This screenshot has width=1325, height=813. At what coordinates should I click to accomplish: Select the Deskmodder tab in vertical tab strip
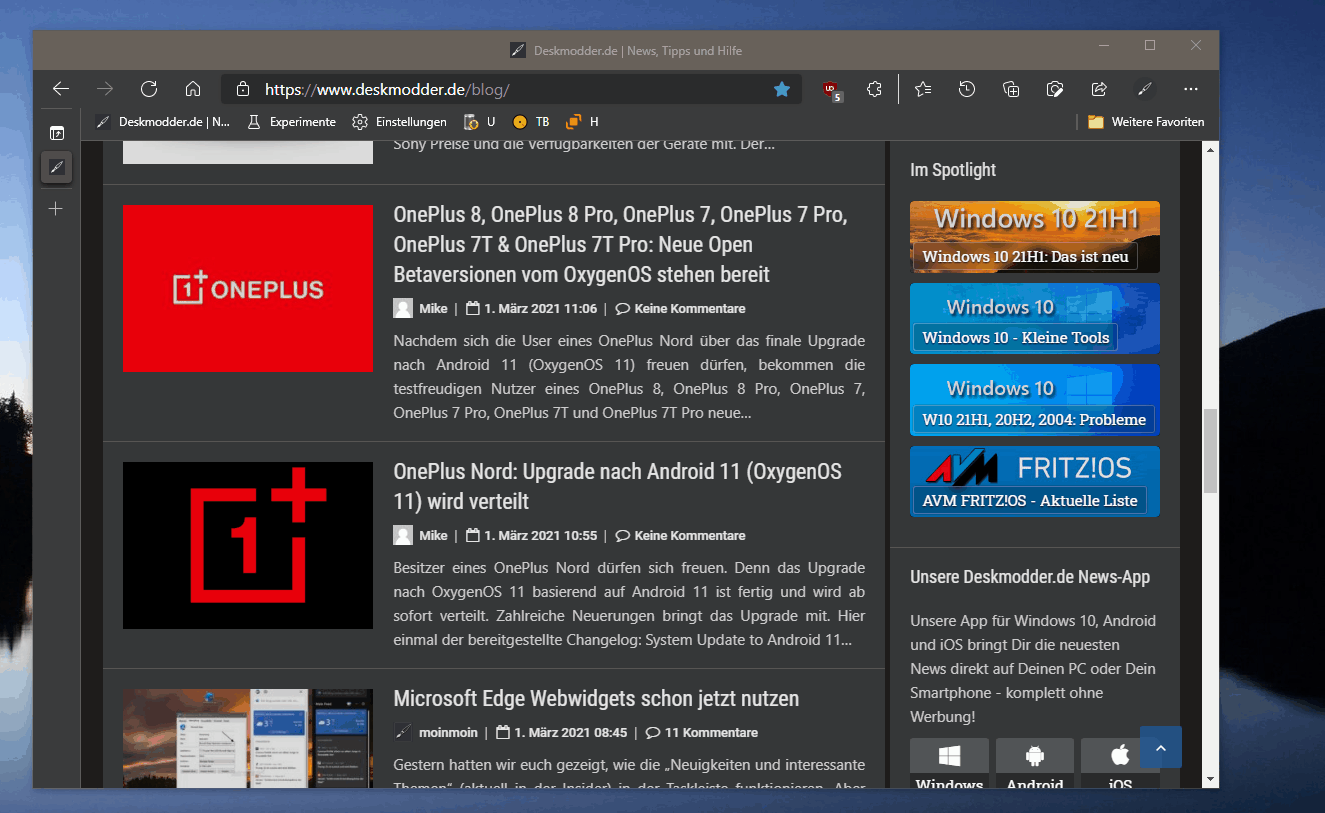[x=56, y=167]
